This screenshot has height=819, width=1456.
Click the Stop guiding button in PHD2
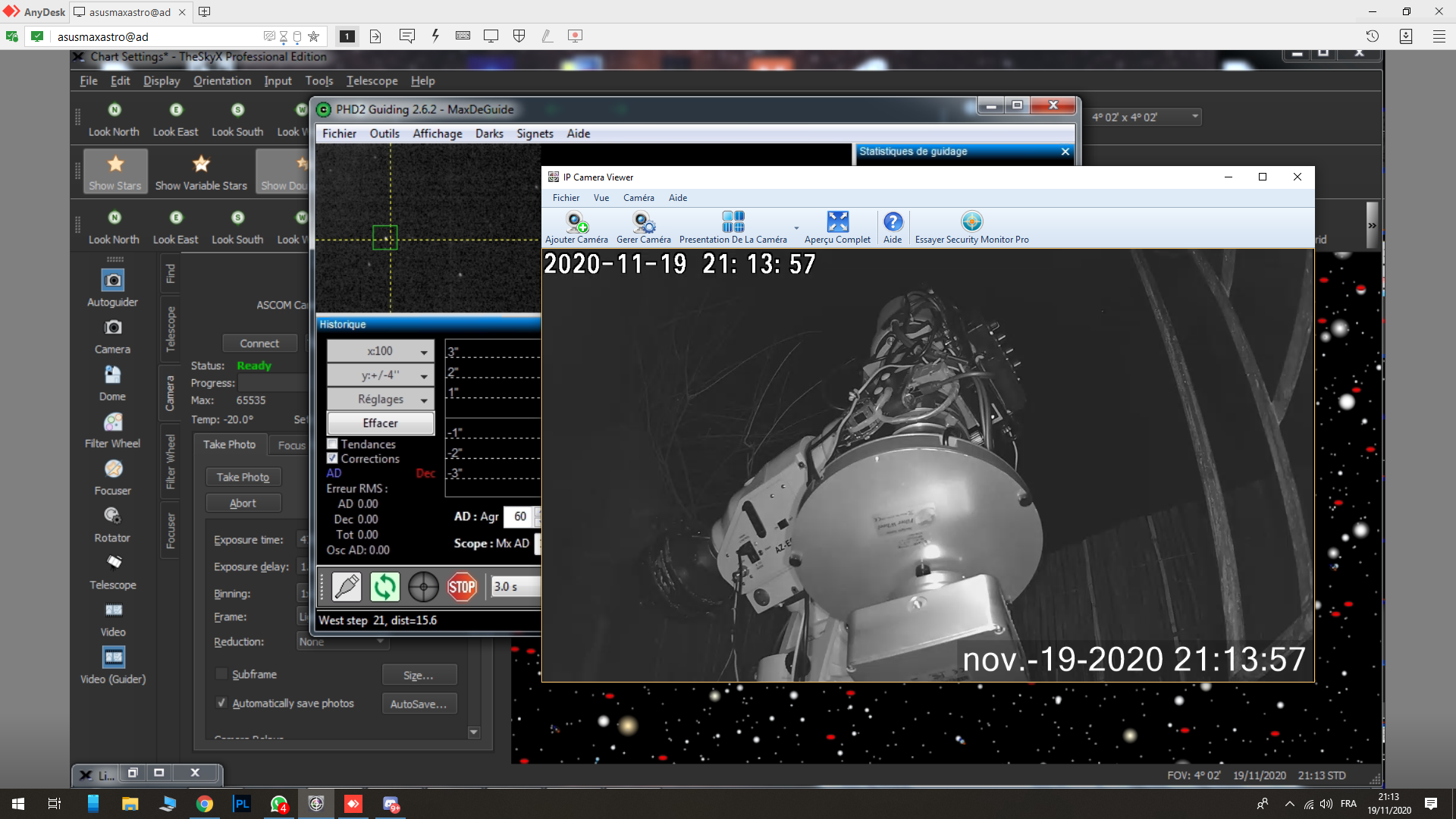point(461,586)
